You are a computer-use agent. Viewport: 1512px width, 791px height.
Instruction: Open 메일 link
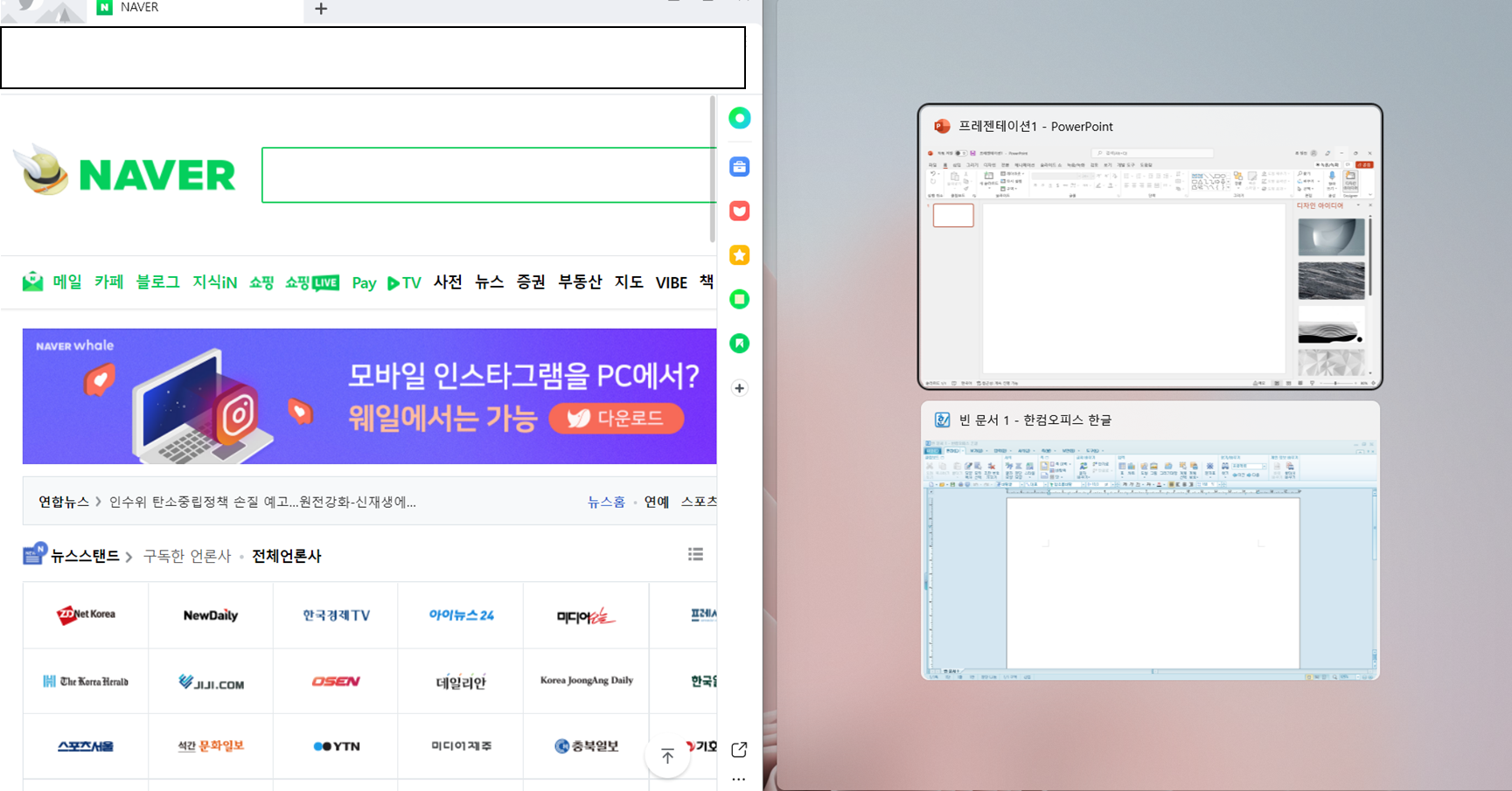(x=67, y=282)
